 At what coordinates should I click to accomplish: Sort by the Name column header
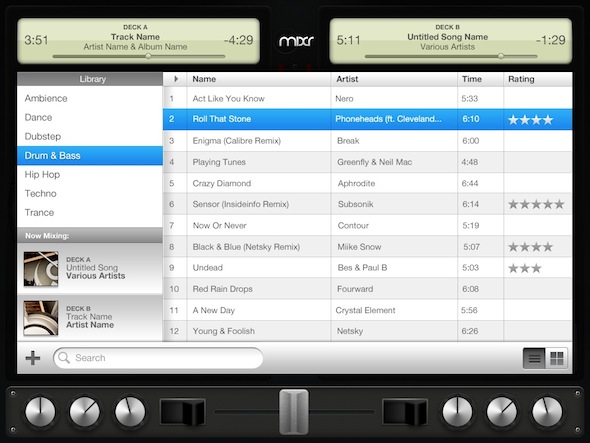point(259,79)
